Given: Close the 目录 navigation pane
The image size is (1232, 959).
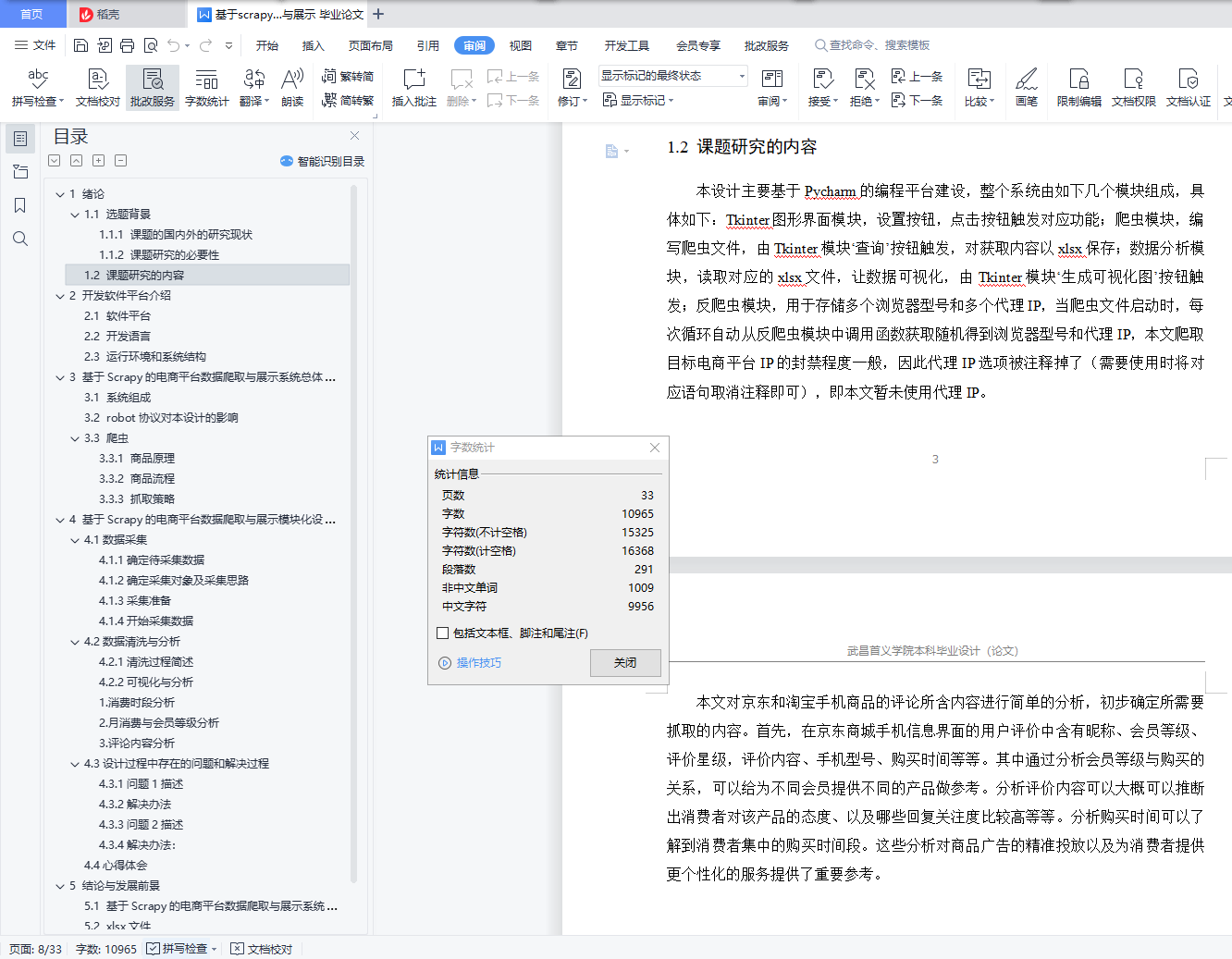Looking at the screenshot, I should coord(354,136).
